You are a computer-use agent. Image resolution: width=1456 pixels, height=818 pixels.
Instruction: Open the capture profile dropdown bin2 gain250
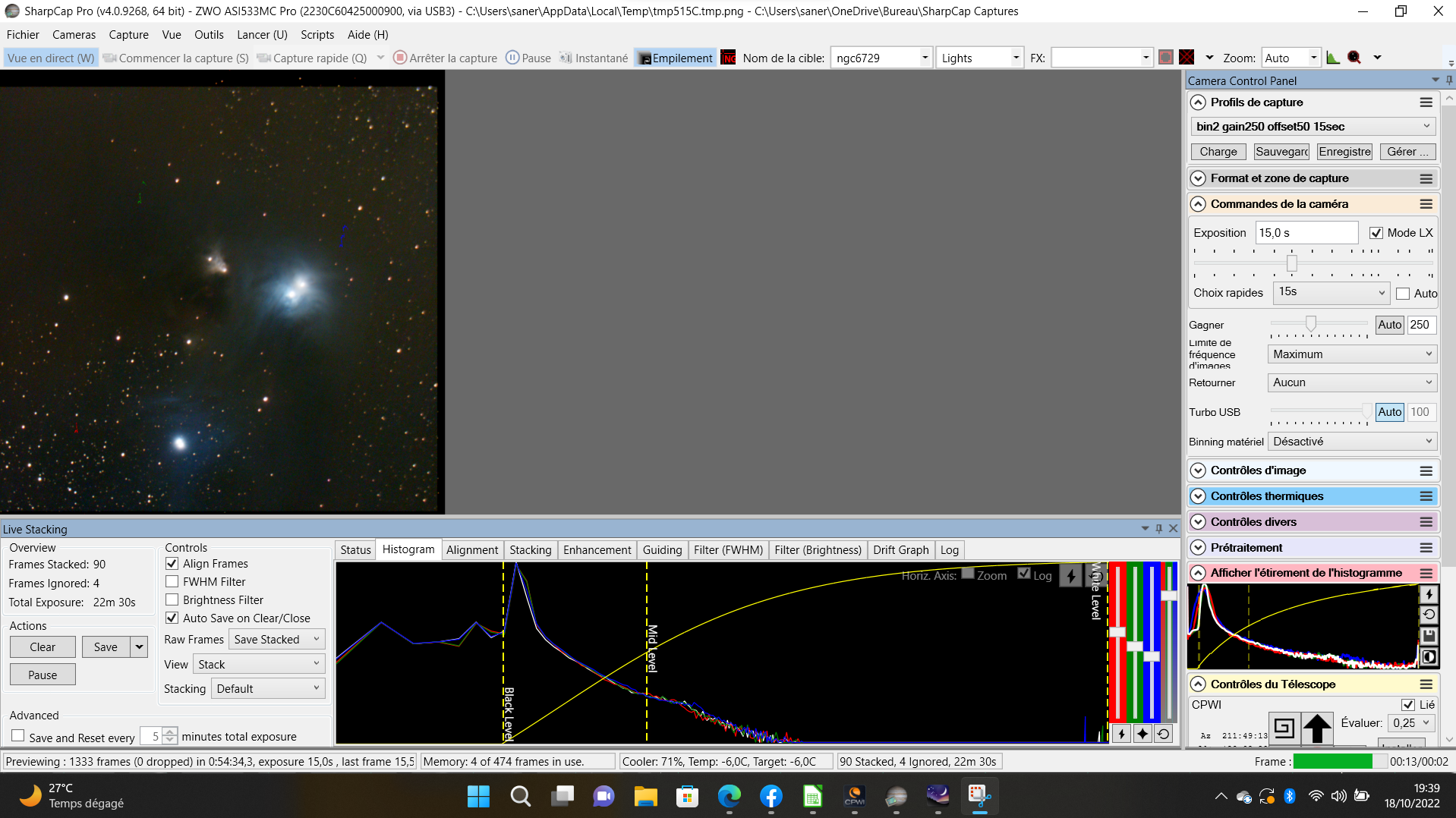(x=1313, y=127)
